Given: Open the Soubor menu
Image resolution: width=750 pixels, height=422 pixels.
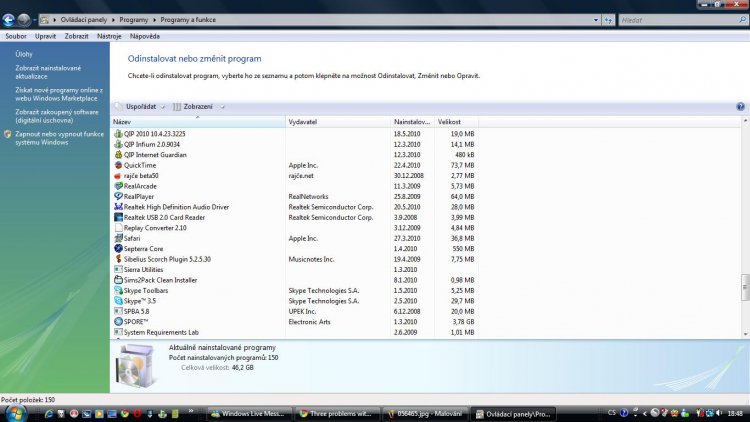Looking at the screenshot, I should tap(16, 36).
